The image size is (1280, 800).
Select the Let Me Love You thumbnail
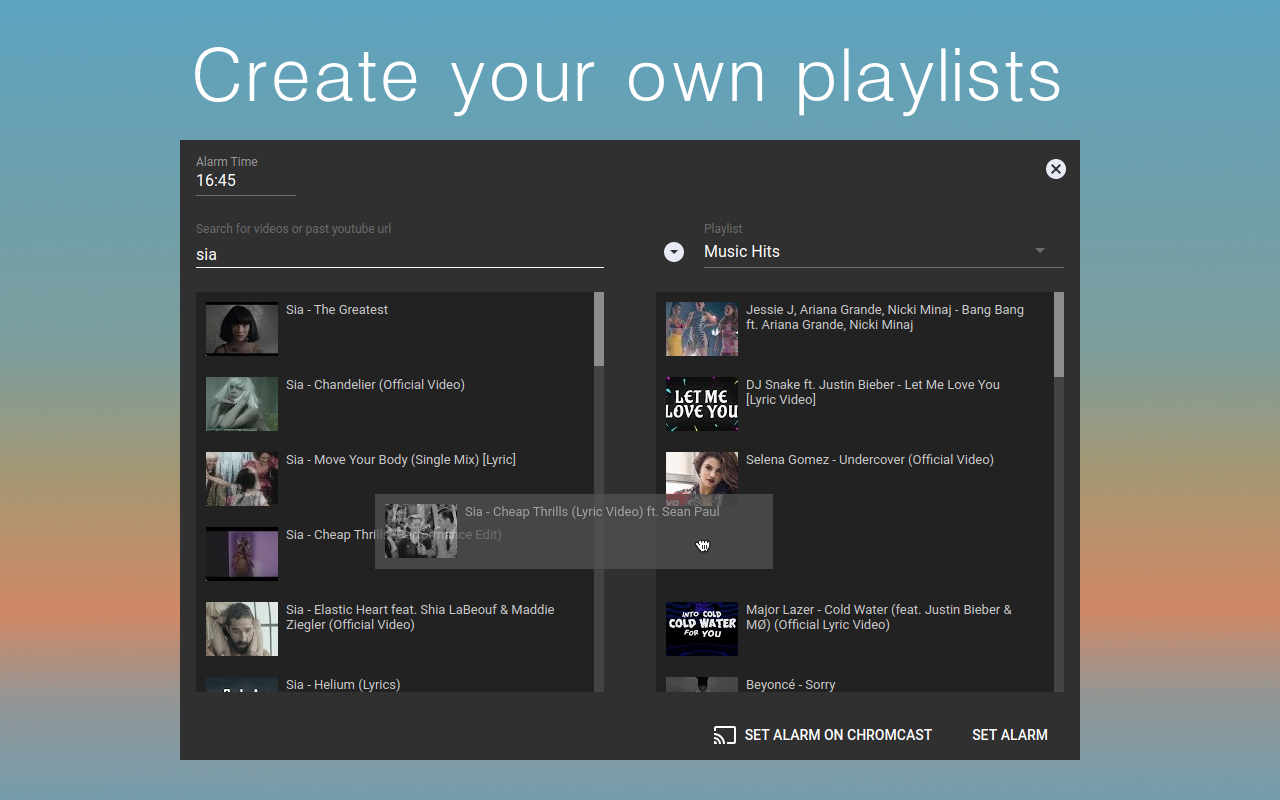(x=702, y=404)
